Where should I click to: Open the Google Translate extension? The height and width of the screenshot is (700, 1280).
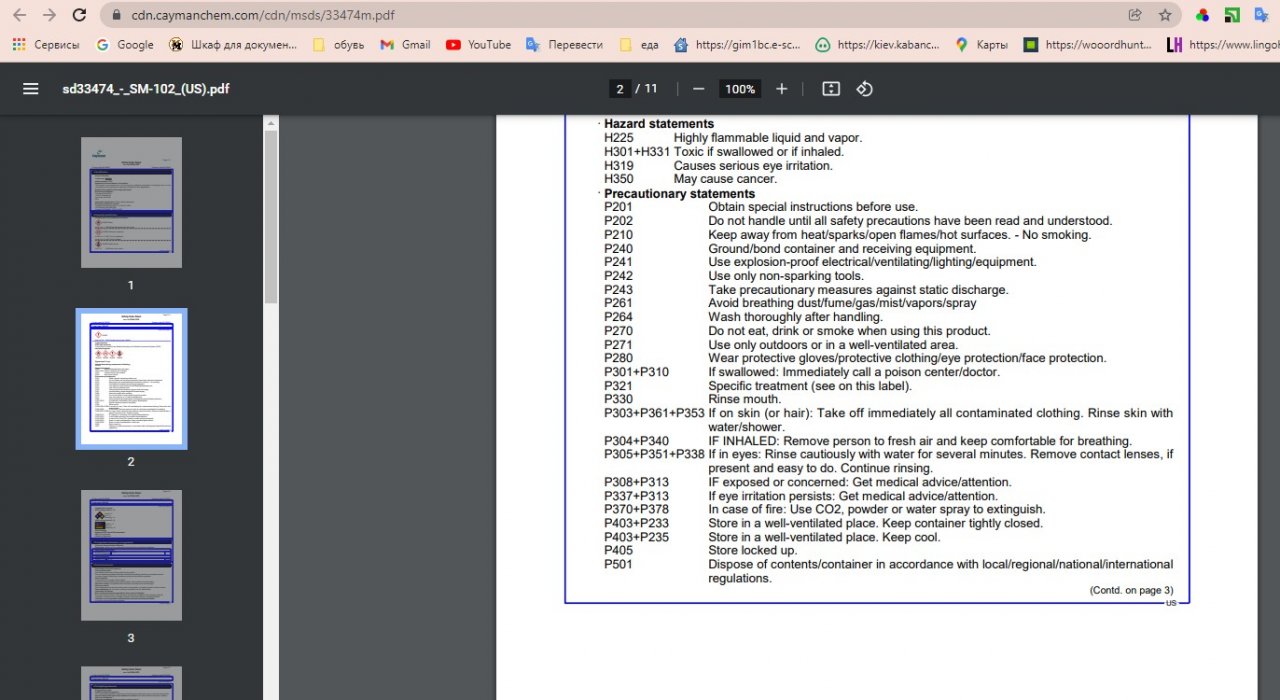click(x=1262, y=15)
